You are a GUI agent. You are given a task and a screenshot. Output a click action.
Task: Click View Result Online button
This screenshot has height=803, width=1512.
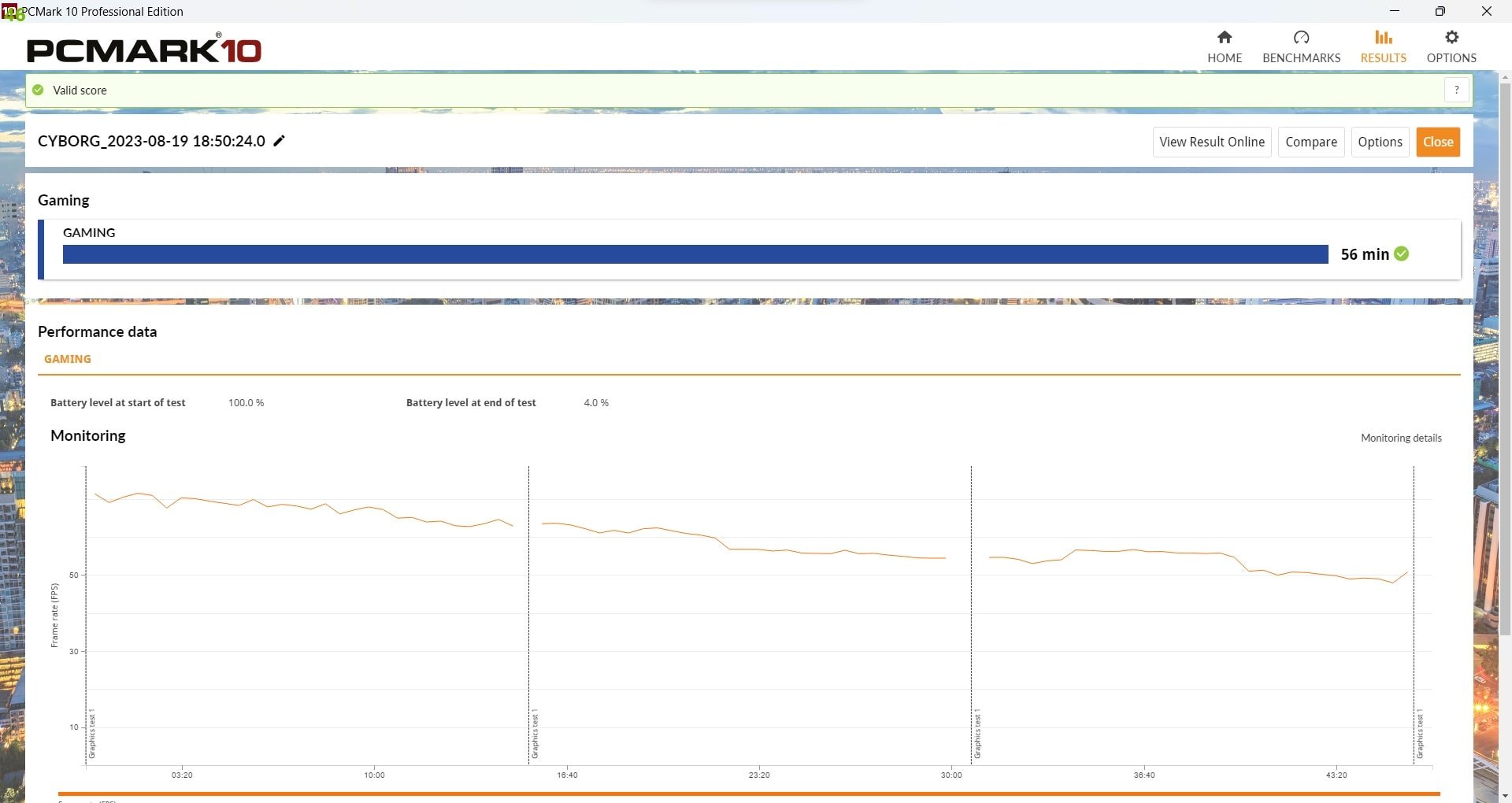1212,142
